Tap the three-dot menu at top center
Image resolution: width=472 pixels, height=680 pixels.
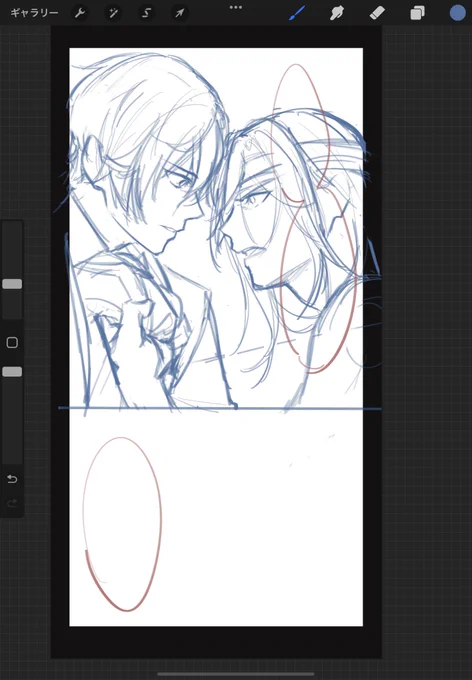(236, 7)
